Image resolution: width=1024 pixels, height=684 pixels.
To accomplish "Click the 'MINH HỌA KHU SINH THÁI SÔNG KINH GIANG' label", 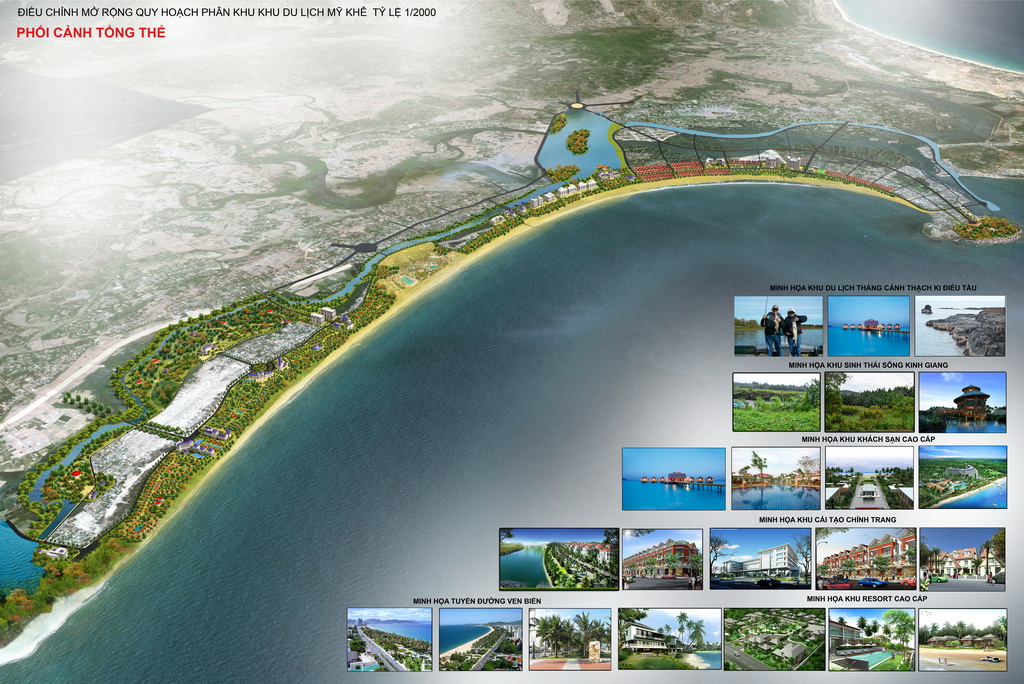I will [x=868, y=365].
